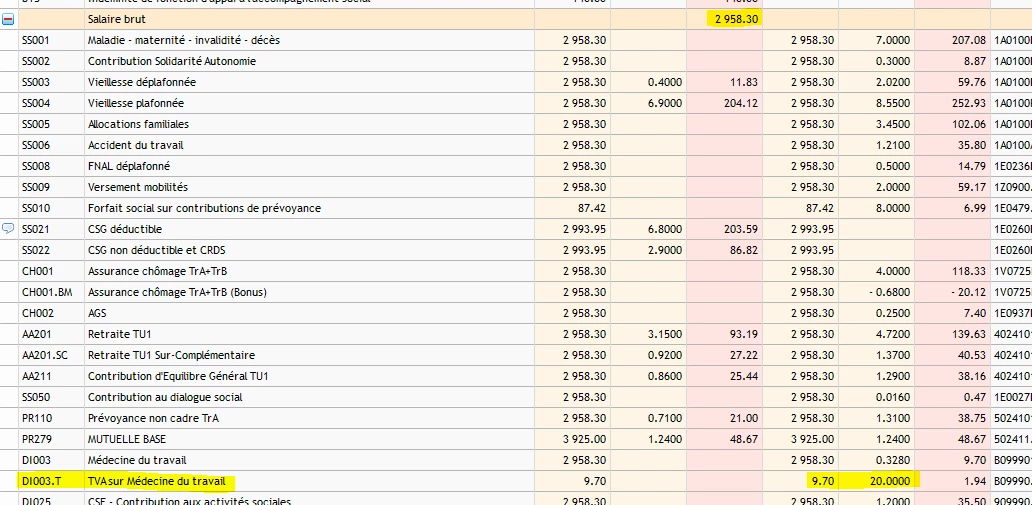Select the 139.63 Retraite TU1 amount
This screenshot has height=505, width=1032.
pyautogui.click(x=969, y=334)
